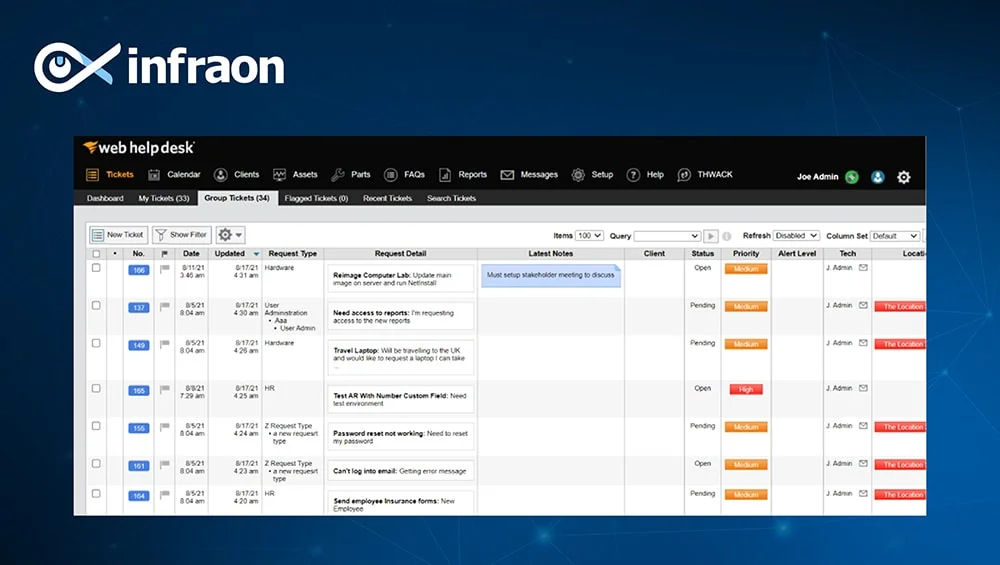Open the Items per page dropdown
The height and width of the screenshot is (565, 1000).
pos(589,236)
